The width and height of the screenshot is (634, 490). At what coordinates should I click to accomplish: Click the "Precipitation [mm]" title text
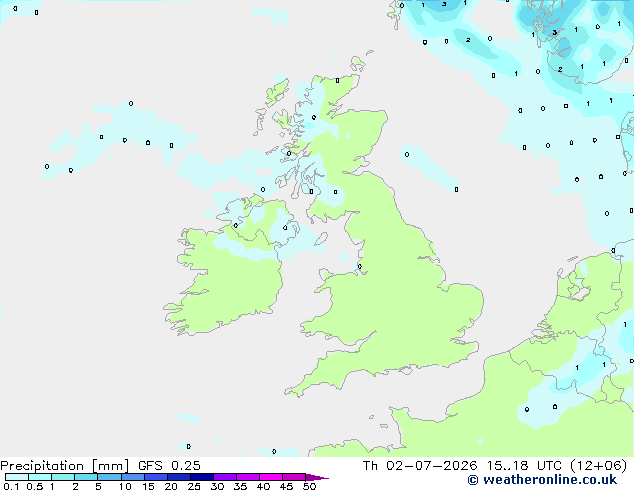pos(65,466)
